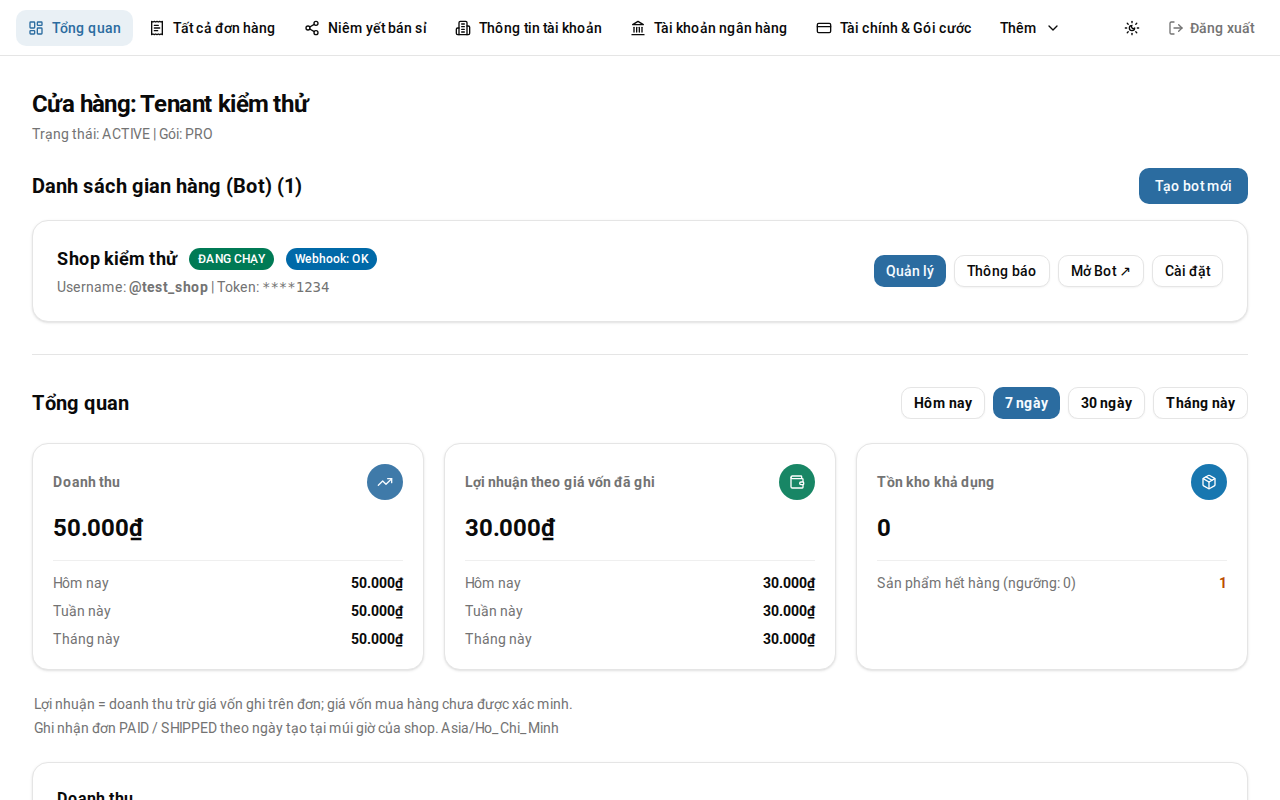The height and width of the screenshot is (800, 1280).
Task: Expand the Thêm dropdown menu
Action: 1029,28
